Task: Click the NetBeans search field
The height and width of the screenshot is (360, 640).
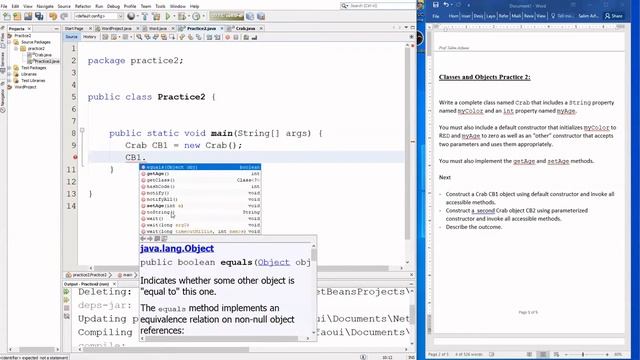Action: [x=377, y=6]
